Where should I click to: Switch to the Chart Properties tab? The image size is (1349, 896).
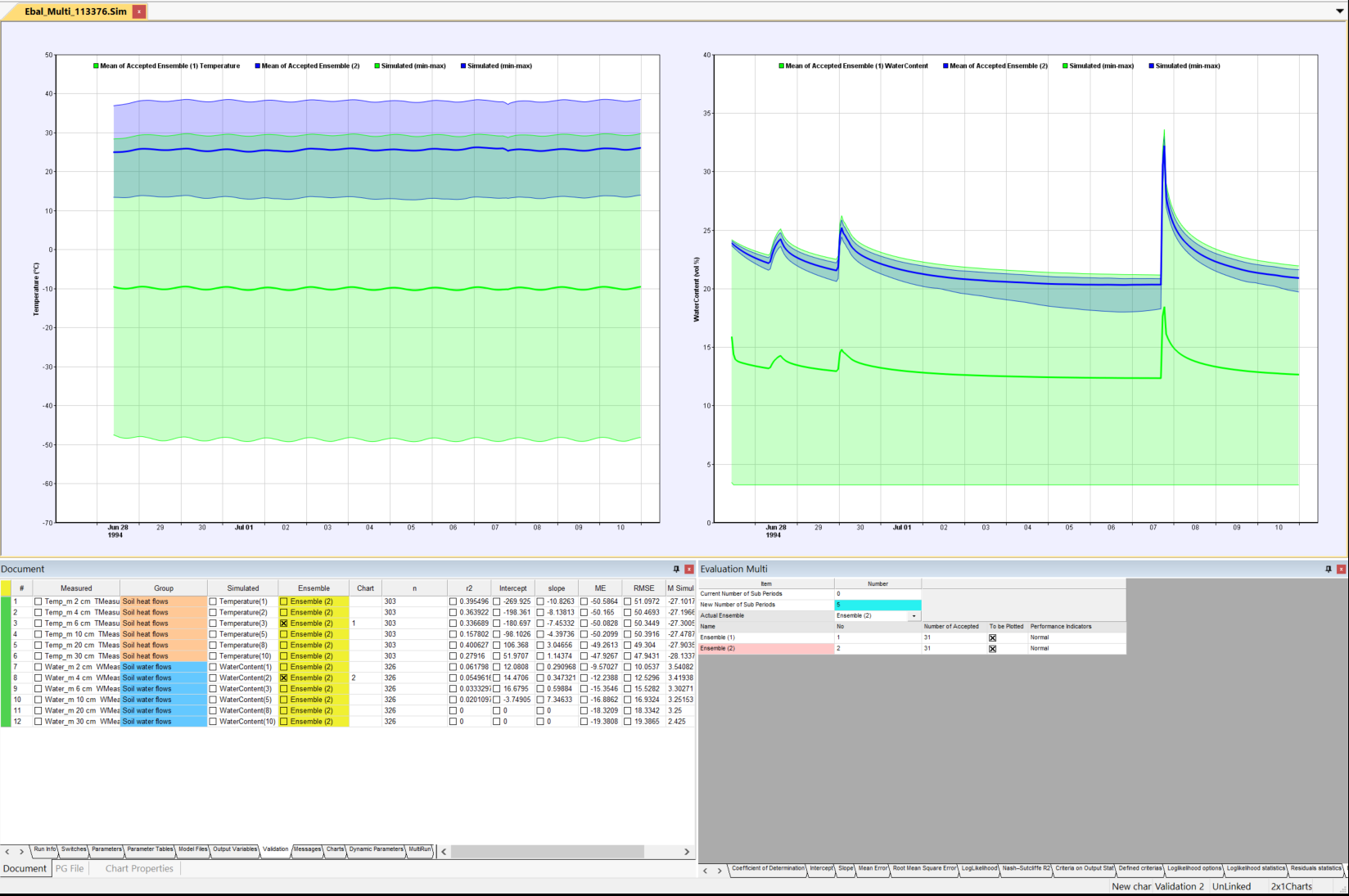coord(139,869)
